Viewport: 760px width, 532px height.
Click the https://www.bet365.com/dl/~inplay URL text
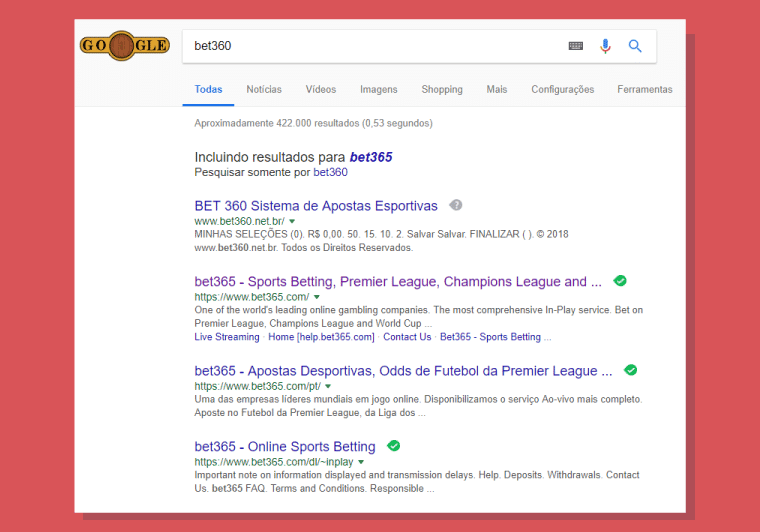tap(274, 462)
